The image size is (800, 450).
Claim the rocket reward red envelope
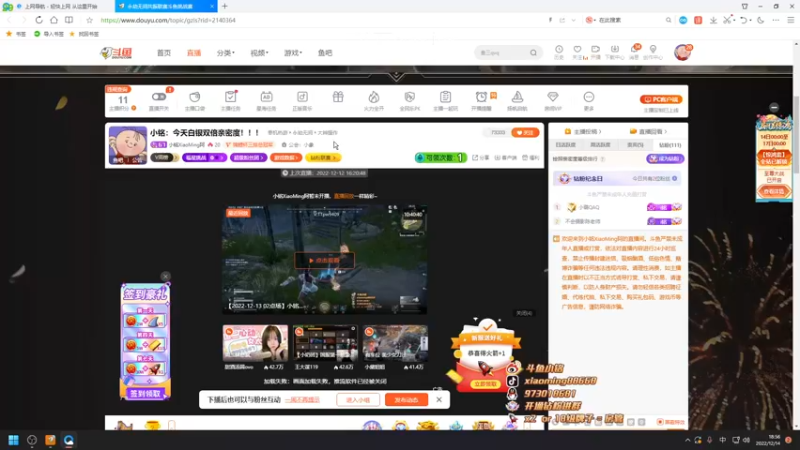485,384
